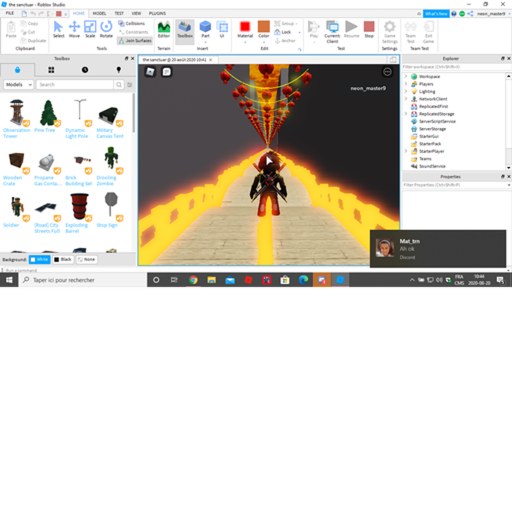Stop the running test
Image resolution: width=512 pixels, height=512 pixels.
pos(369,29)
